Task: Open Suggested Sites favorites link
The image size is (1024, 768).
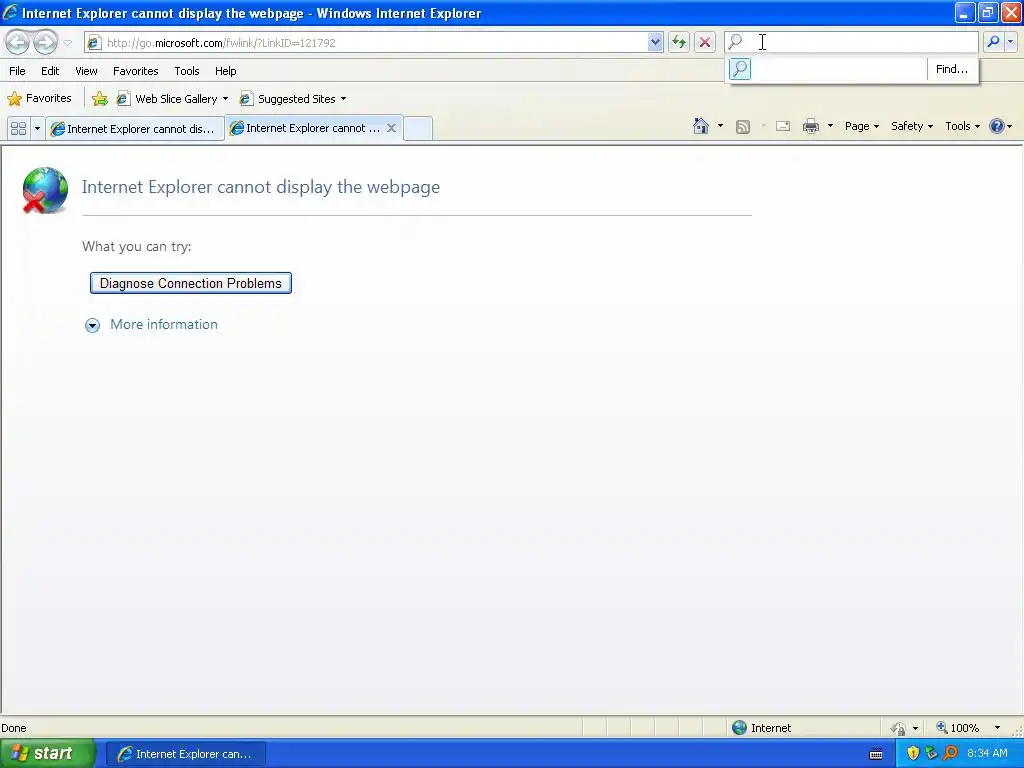Action: (x=288, y=99)
